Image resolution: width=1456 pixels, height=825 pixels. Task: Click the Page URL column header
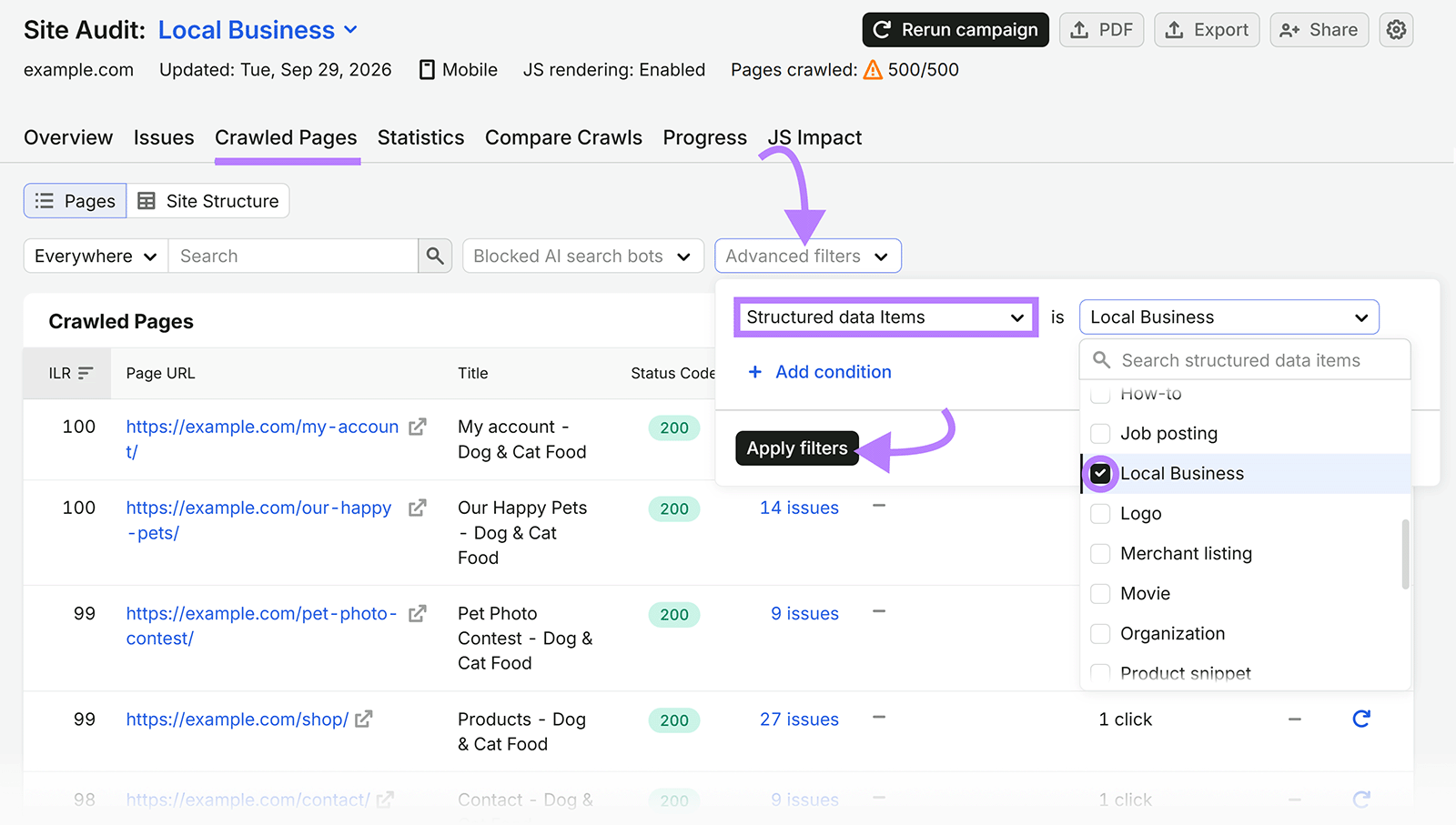[160, 373]
